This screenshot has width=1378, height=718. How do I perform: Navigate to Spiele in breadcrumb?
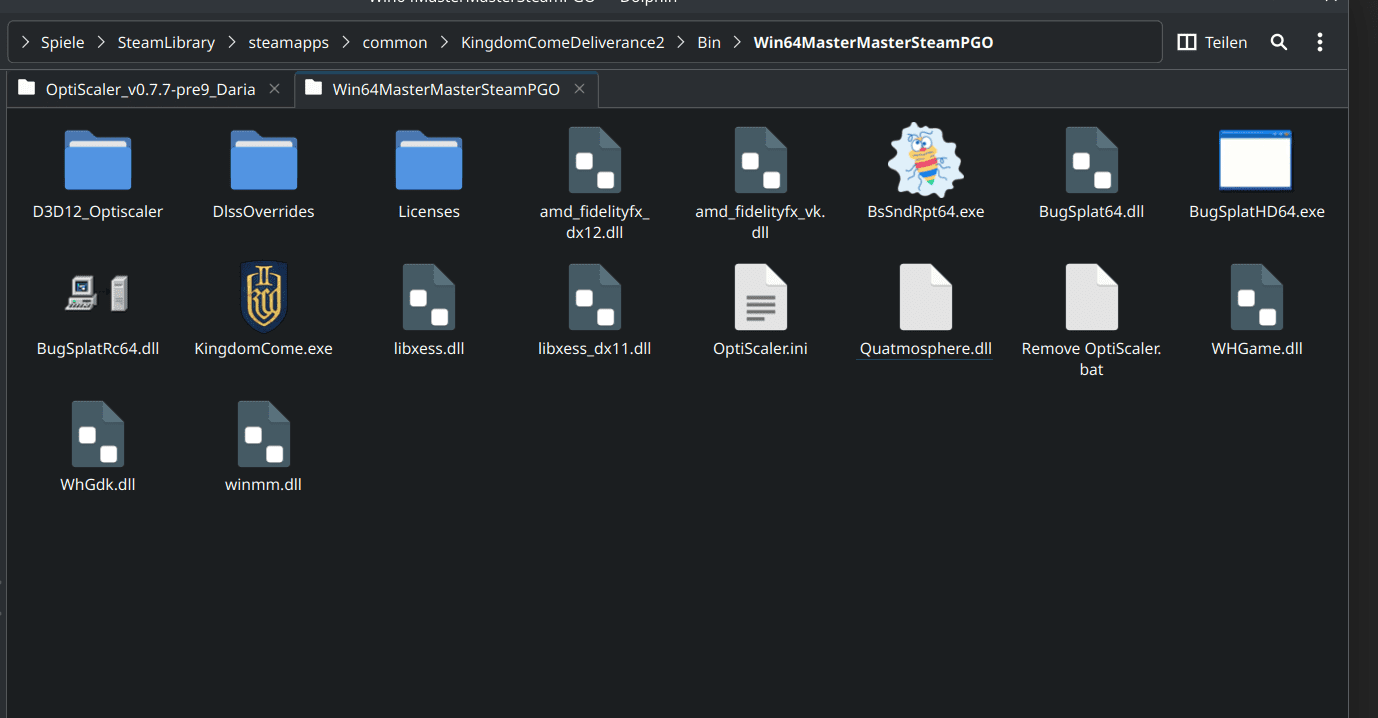62,42
